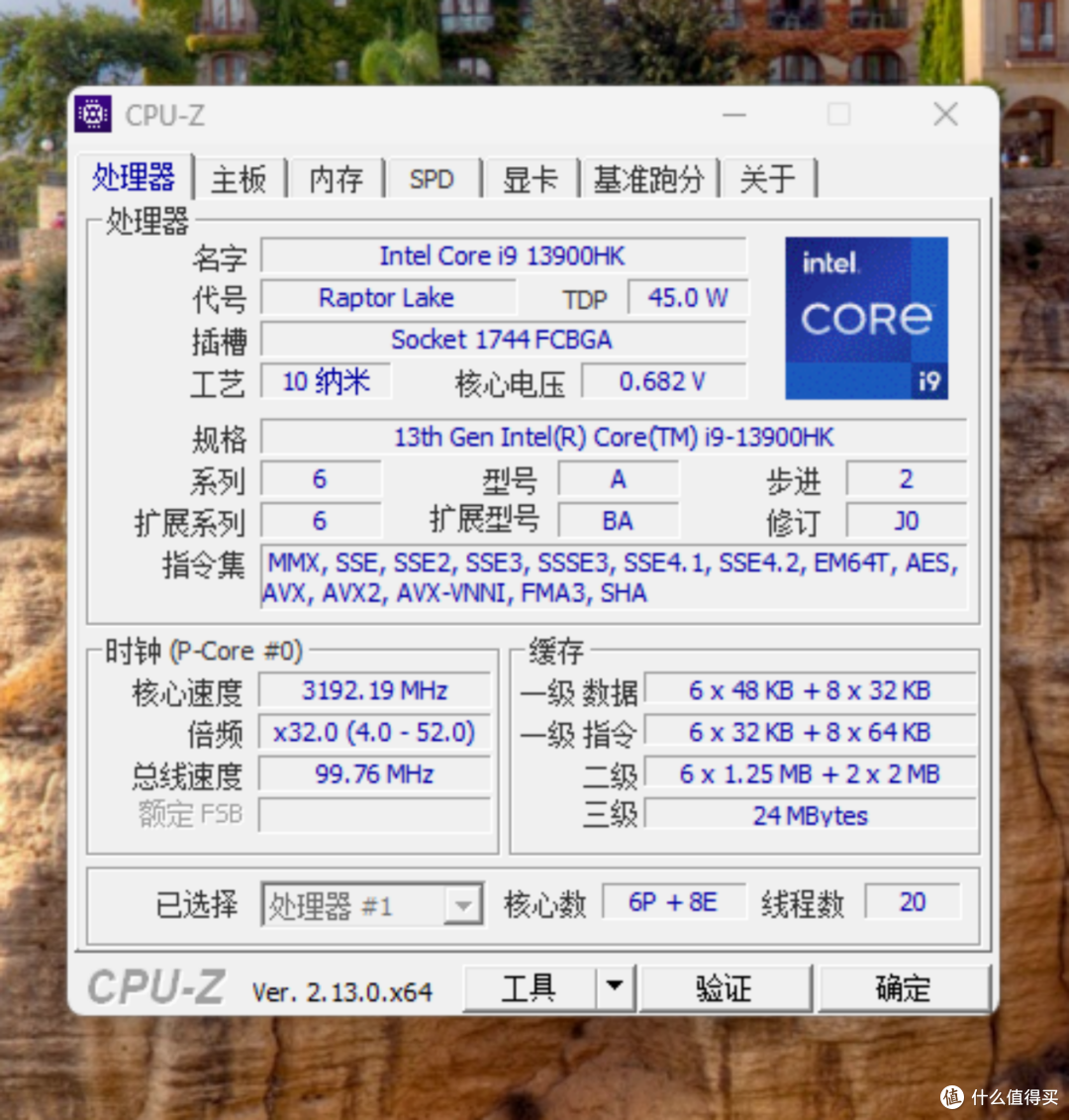1069x1120 pixels.
Task: Click the Raptor Lake codename value
Action: tap(388, 297)
